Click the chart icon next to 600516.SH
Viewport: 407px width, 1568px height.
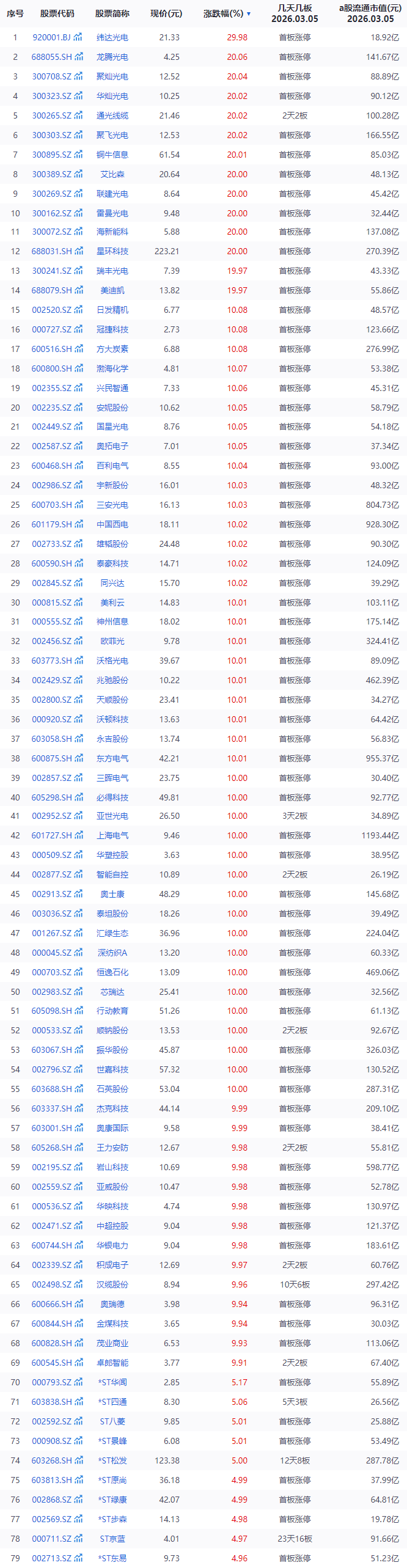click(x=78, y=349)
